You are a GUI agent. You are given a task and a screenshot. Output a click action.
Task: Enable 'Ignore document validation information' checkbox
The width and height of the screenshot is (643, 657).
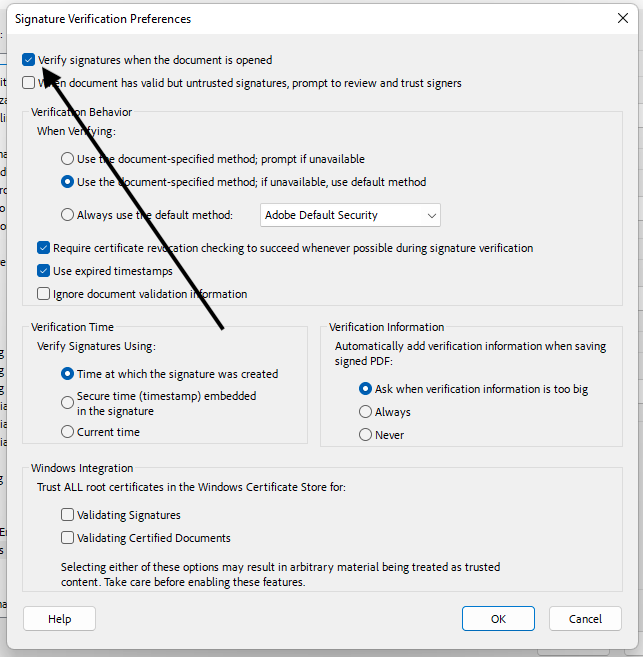[x=44, y=294]
